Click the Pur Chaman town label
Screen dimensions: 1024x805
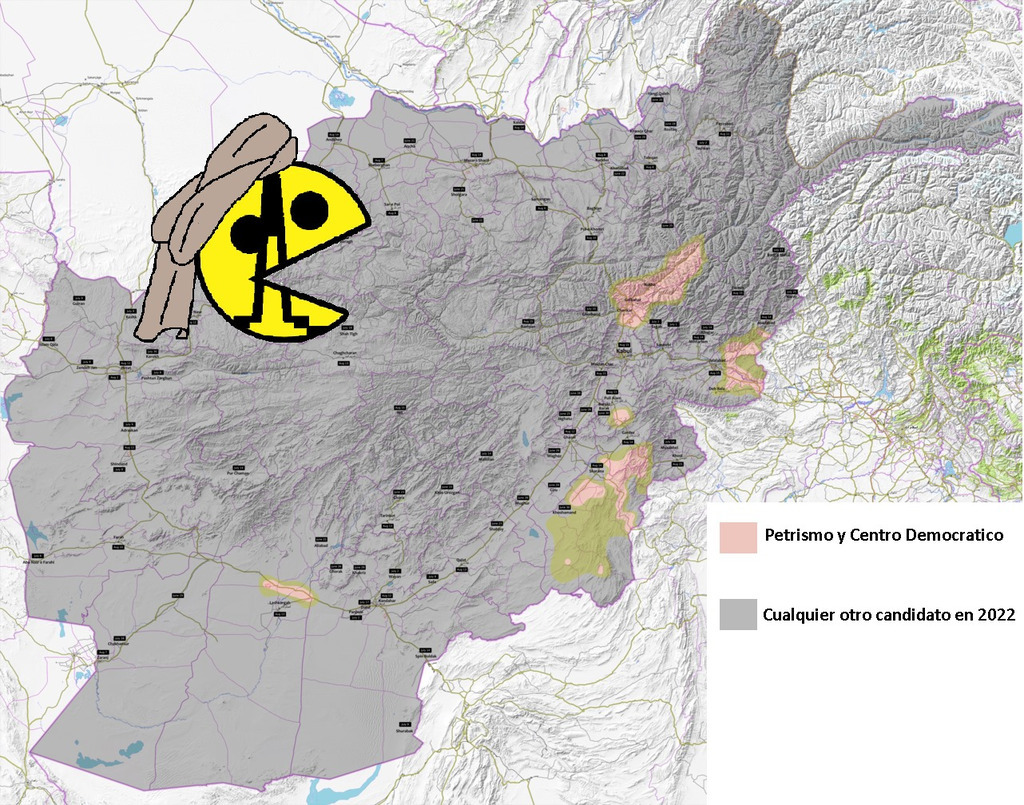point(236,474)
